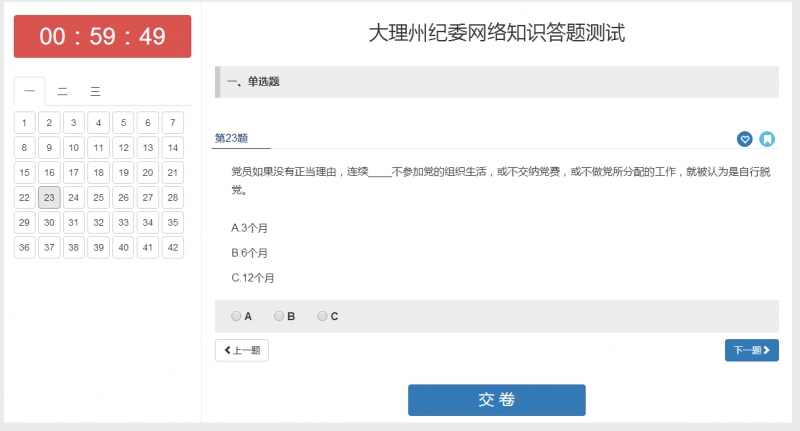Open question number 36
This screenshot has width=800, height=431.
click(25, 247)
